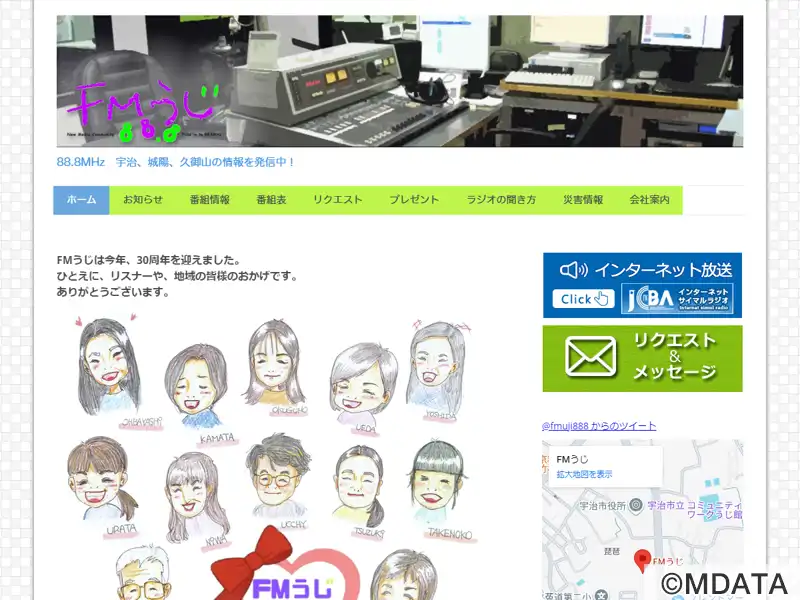The image size is (800, 600).
Task: Click the text FMうじは今年、30周年を迎えました。
Action: coord(148,260)
